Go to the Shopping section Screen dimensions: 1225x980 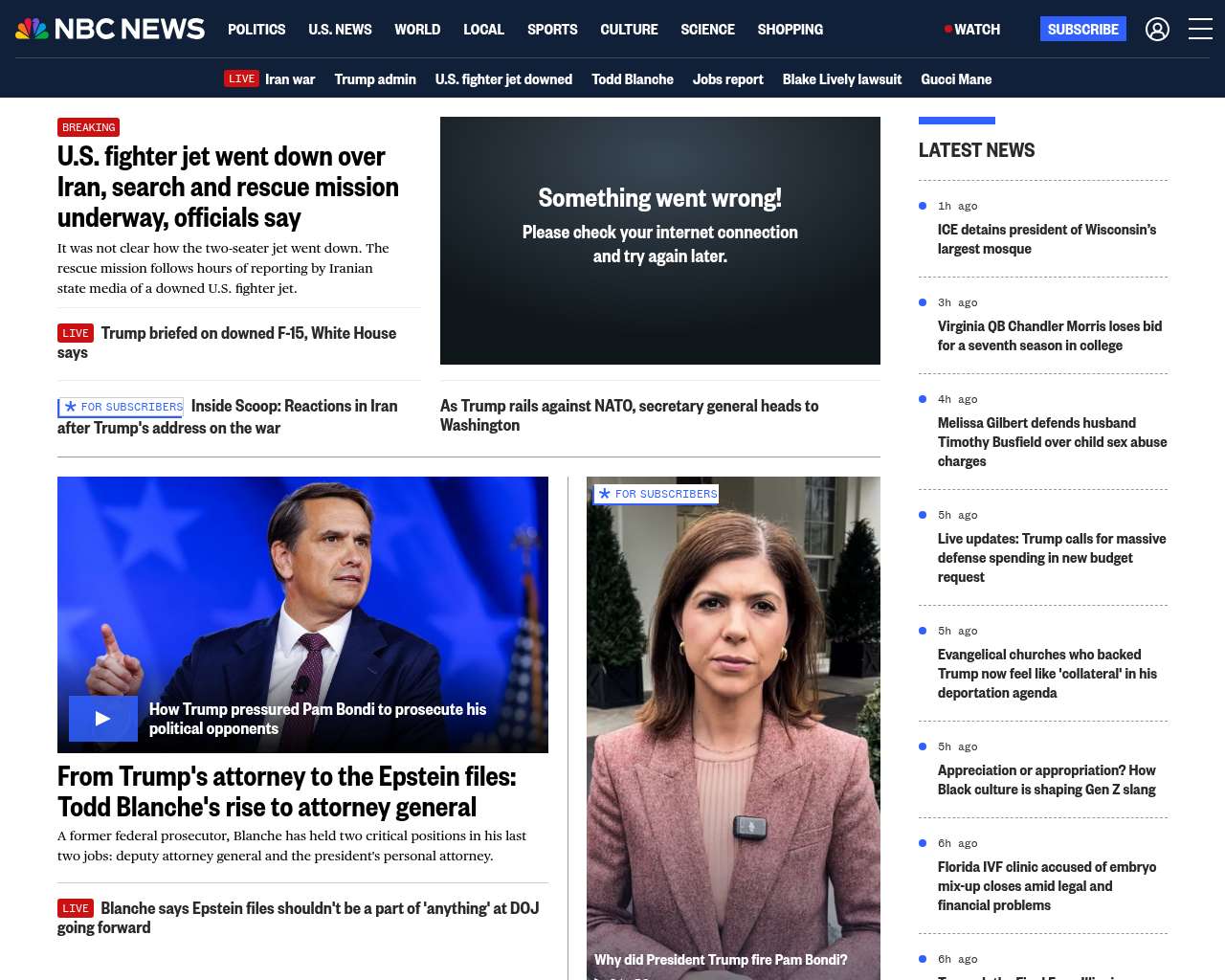[790, 30]
